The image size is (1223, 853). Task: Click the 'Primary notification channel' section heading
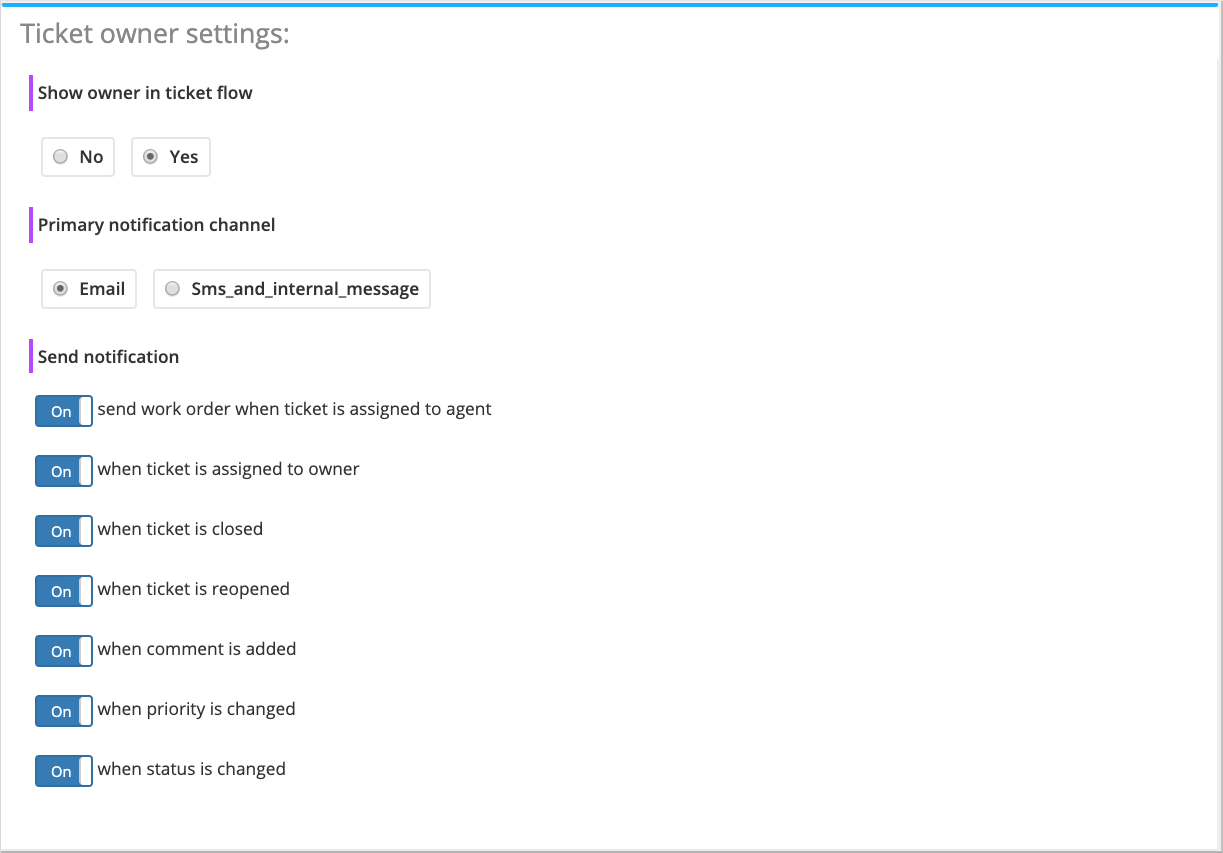pyautogui.click(x=156, y=225)
